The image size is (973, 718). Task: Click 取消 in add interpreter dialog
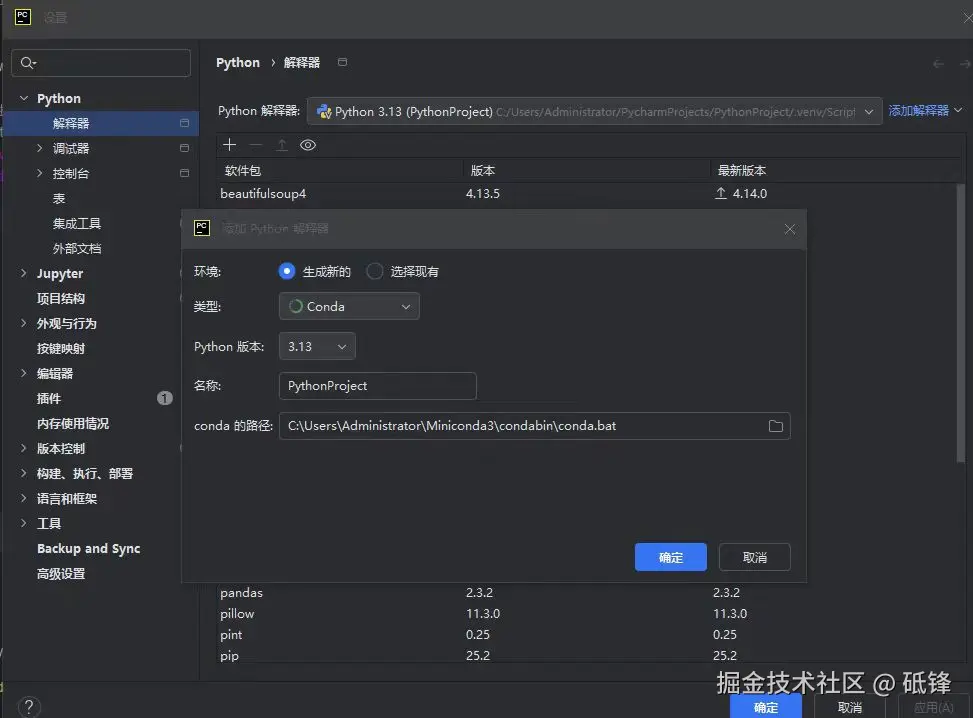[755, 557]
